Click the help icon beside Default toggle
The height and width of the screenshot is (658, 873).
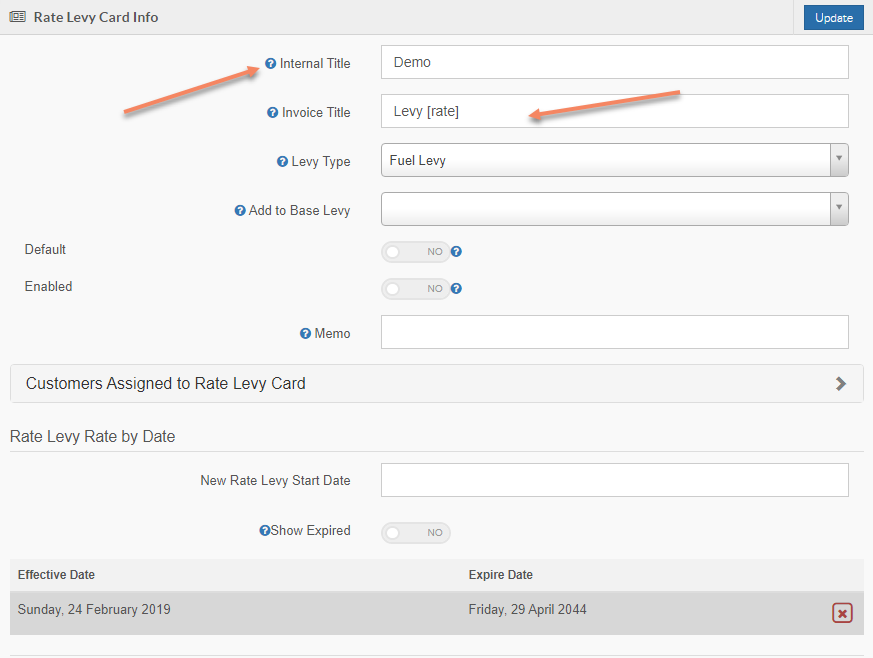(456, 251)
